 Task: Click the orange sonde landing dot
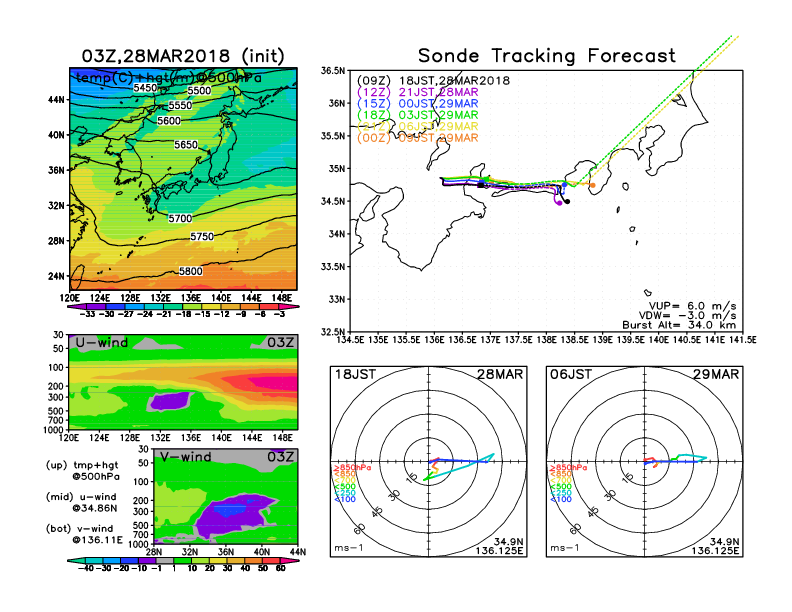tap(593, 185)
